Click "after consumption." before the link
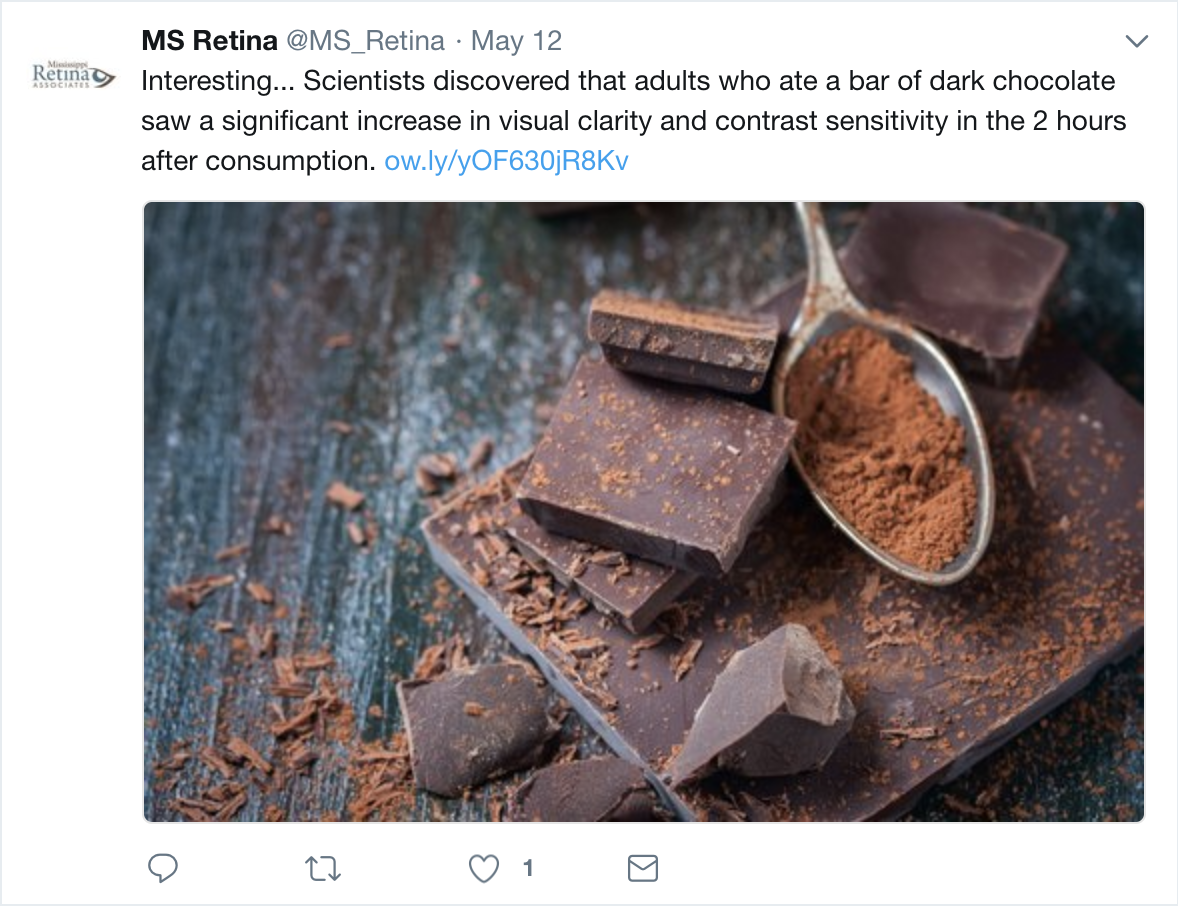This screenshot has width=1178, height=906. pyautogui.click(x=258, y=161)
